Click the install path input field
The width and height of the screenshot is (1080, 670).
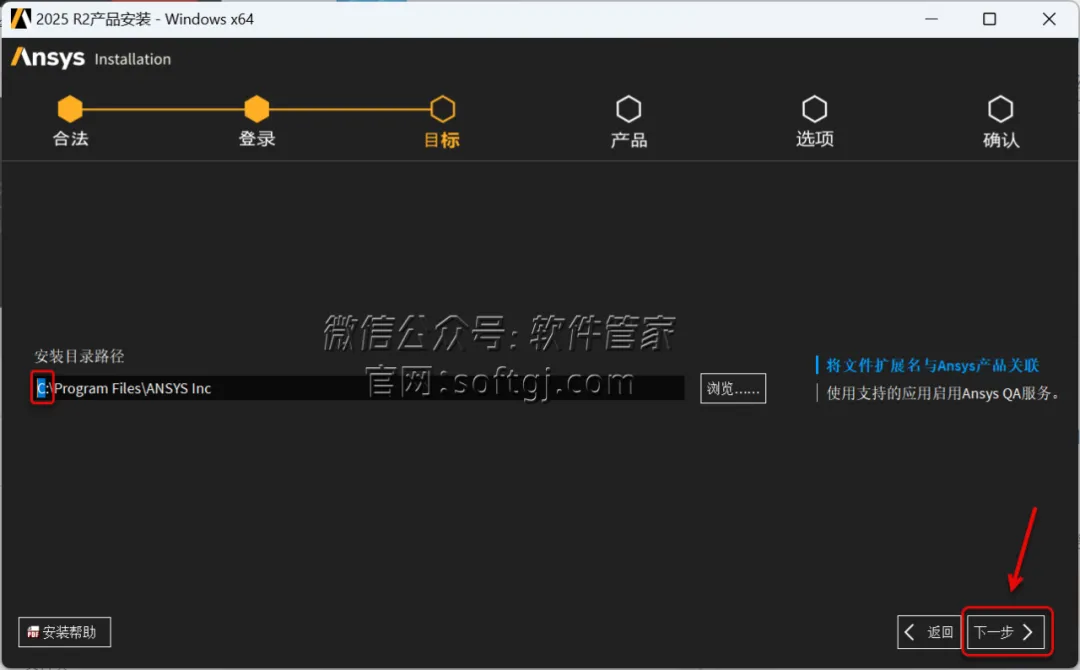(359, 388)
